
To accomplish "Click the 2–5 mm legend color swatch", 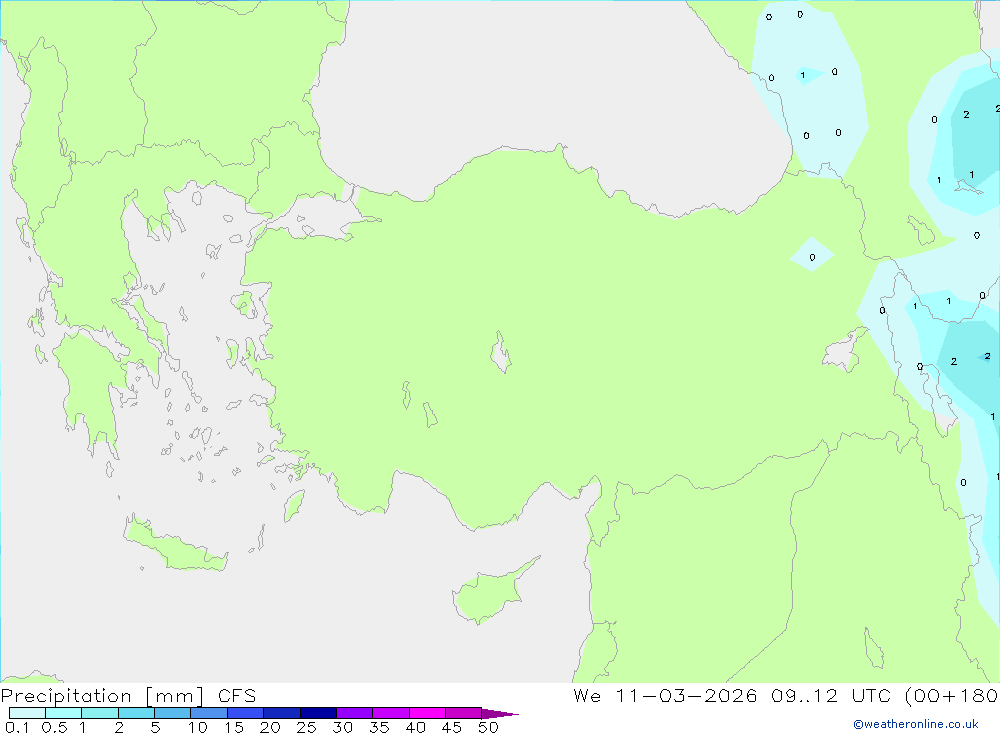I will (136, 713).
